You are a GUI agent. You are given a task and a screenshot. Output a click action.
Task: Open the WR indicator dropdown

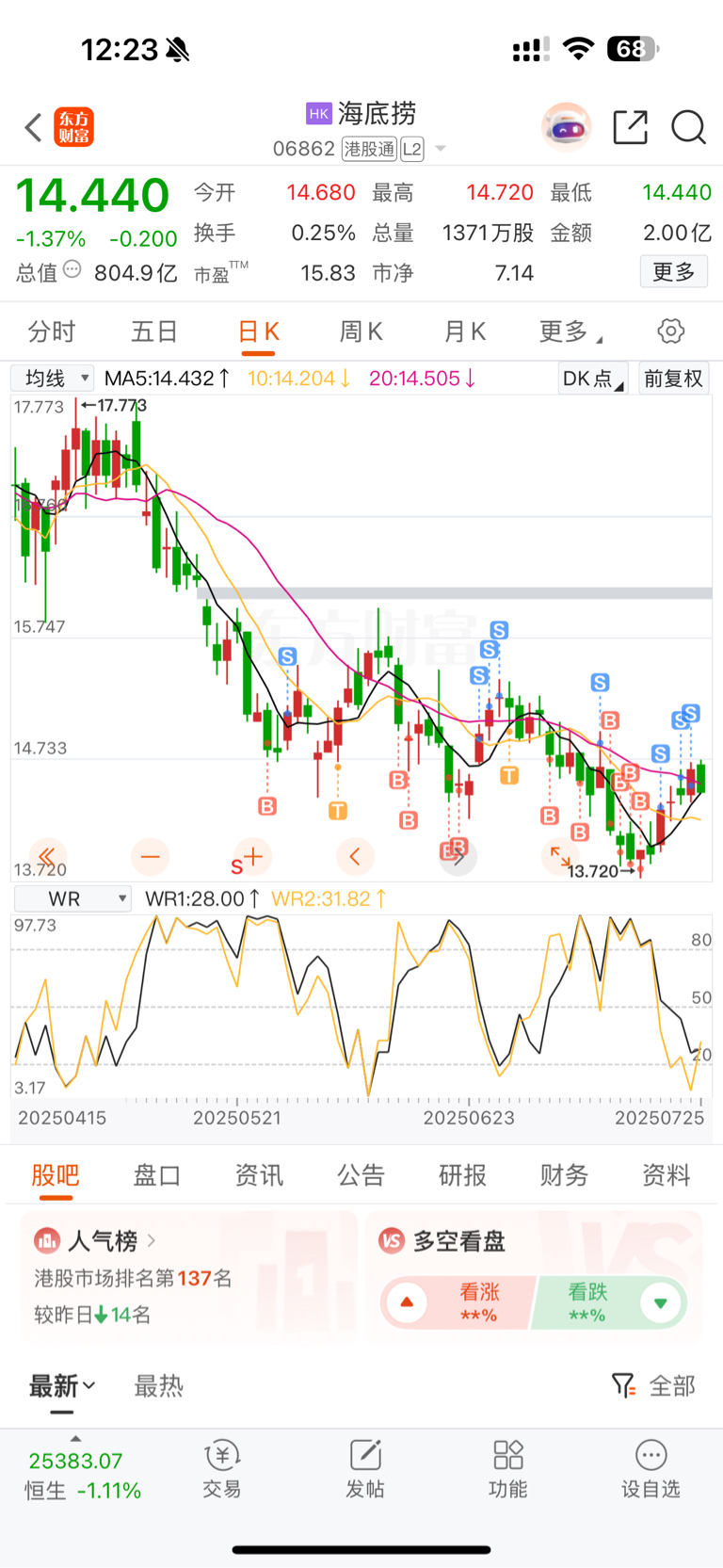click(72, 898)
